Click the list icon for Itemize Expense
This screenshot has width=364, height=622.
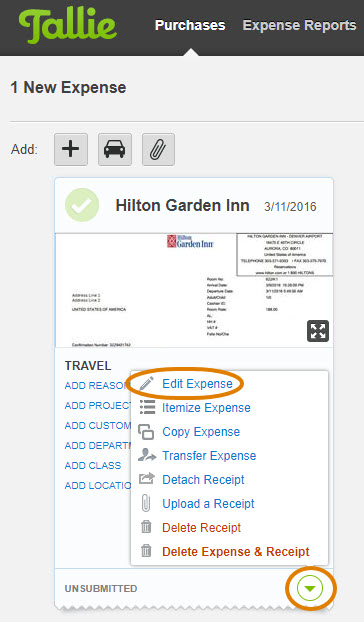point(147,407)
